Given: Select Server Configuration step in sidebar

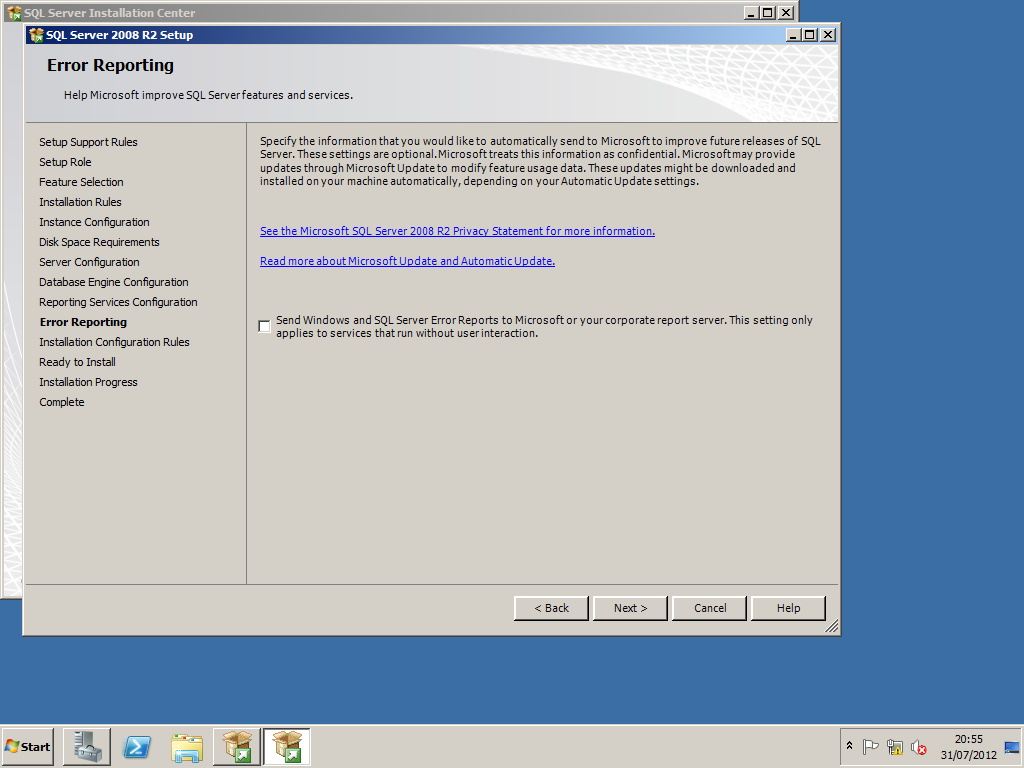Looking at the screenshot, I should (x=89, y=263).
